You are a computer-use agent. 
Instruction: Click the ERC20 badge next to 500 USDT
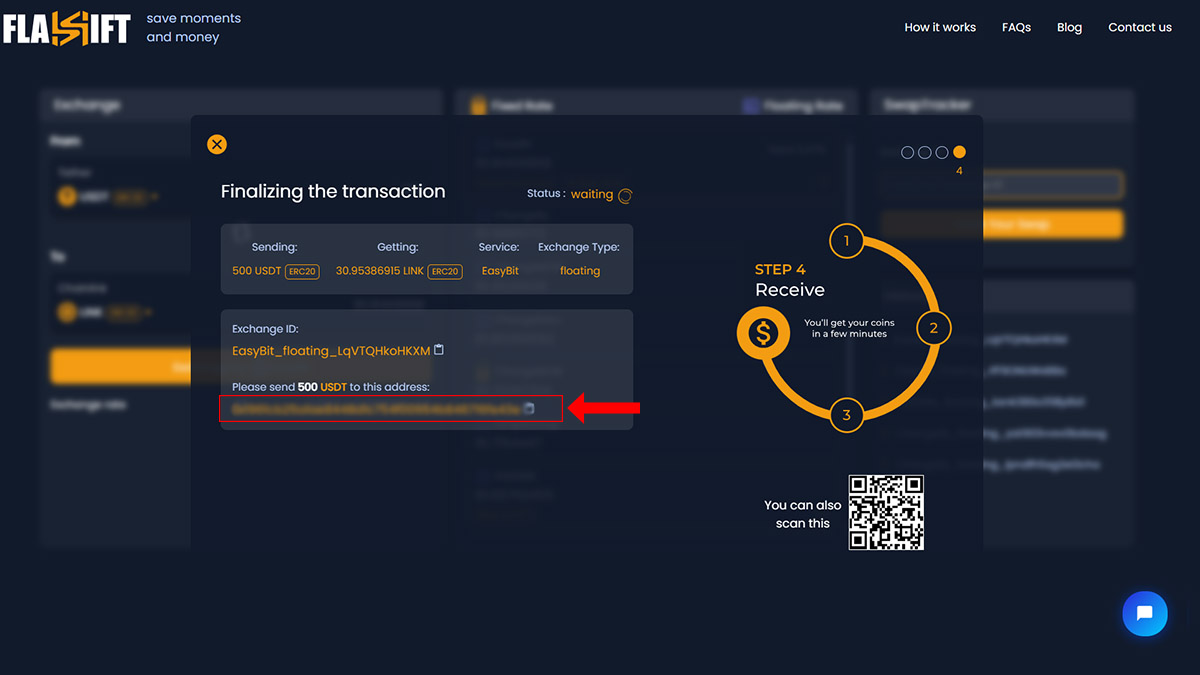[302, 271]
